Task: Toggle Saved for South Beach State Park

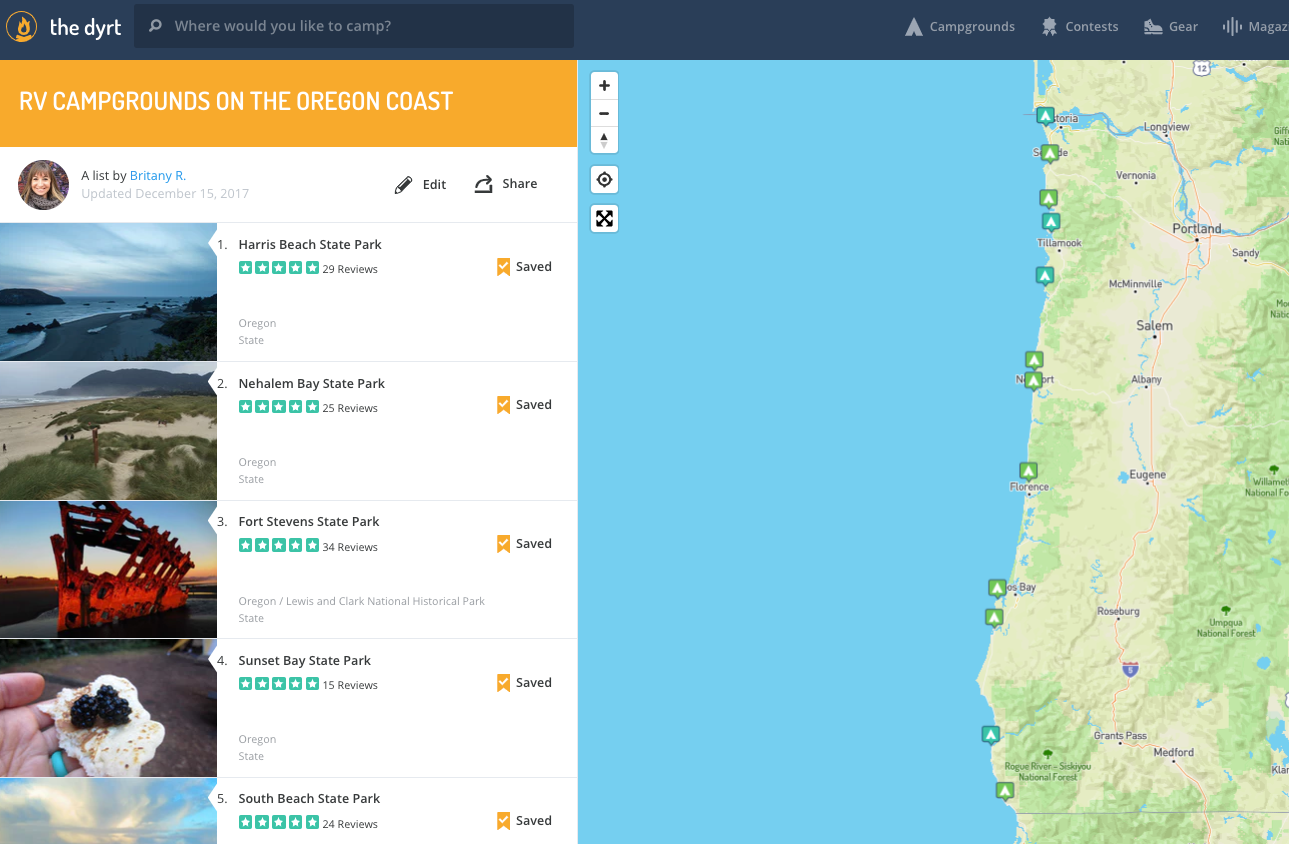Action: tap(524, 821)
